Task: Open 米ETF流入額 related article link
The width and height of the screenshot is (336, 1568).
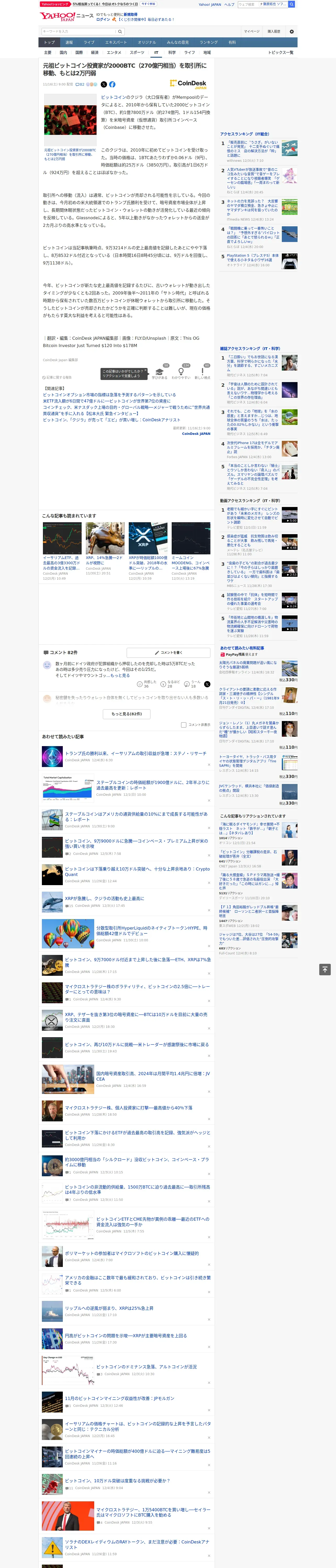Action: [x=107, y=401]
